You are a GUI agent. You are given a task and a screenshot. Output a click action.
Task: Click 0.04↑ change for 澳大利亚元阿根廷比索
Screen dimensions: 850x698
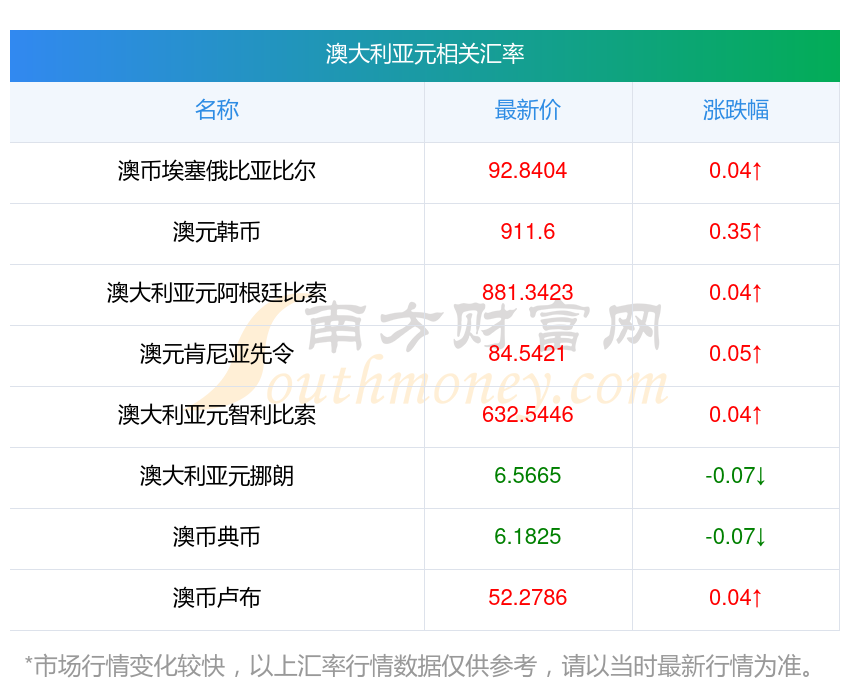(736, 293)
